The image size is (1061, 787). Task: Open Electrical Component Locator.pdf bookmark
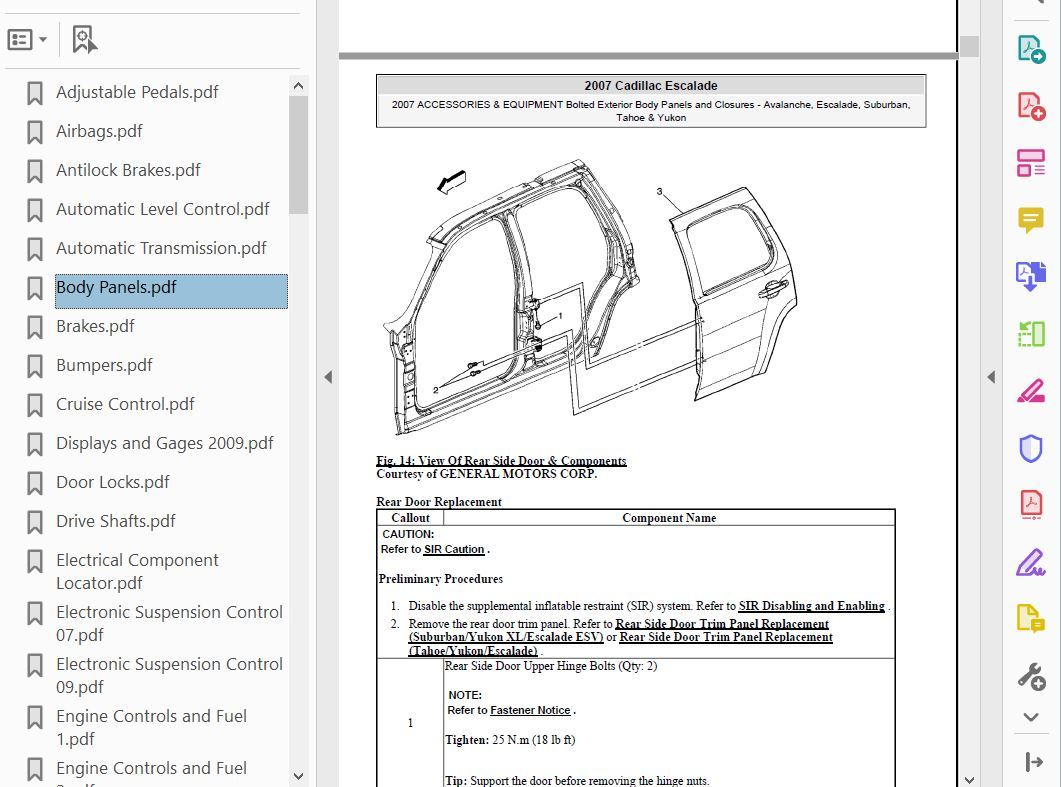point(137,571)
